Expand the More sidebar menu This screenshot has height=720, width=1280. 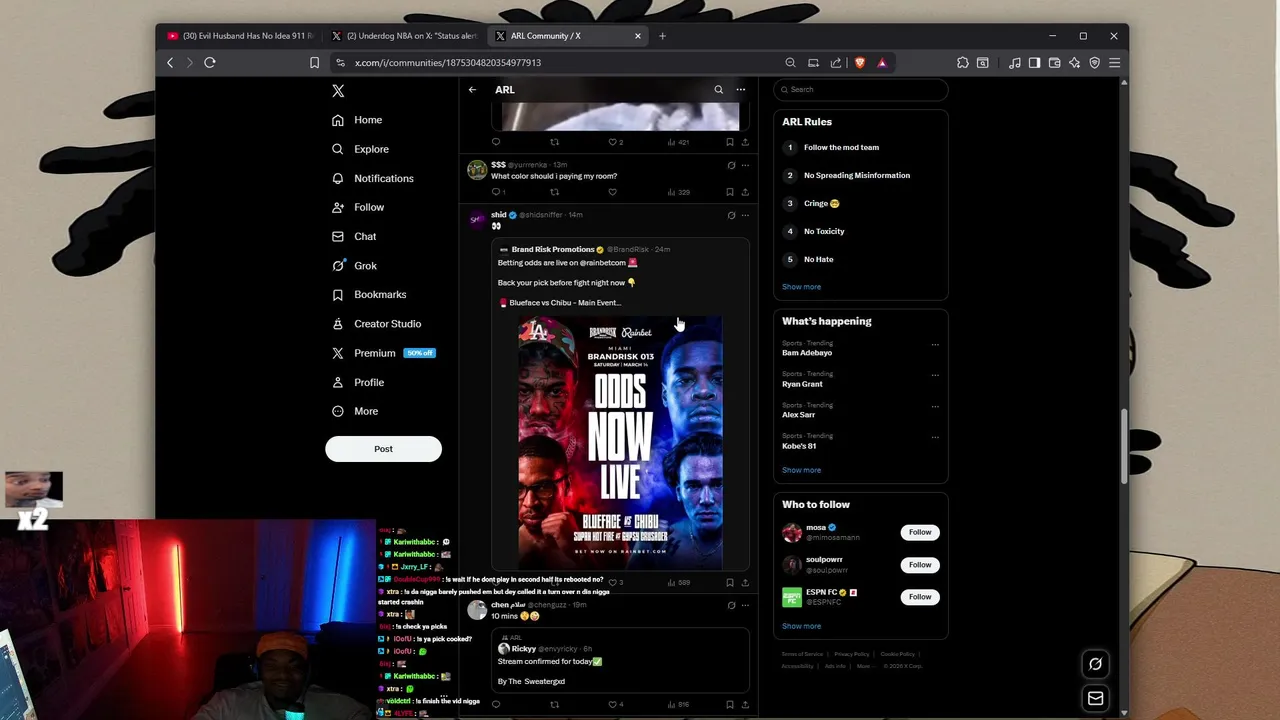coord(354,411)
